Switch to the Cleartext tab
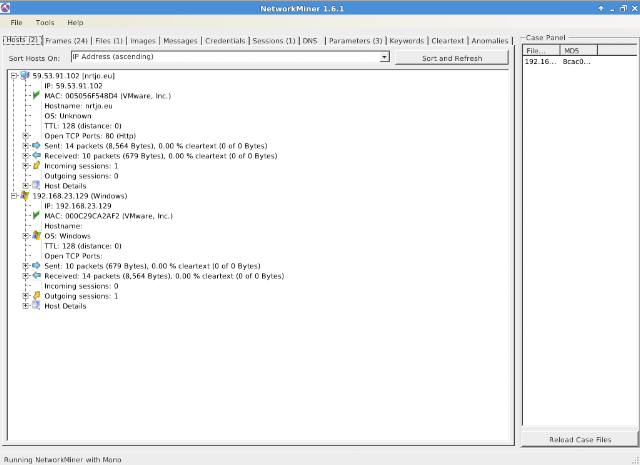 click(448, 40)
